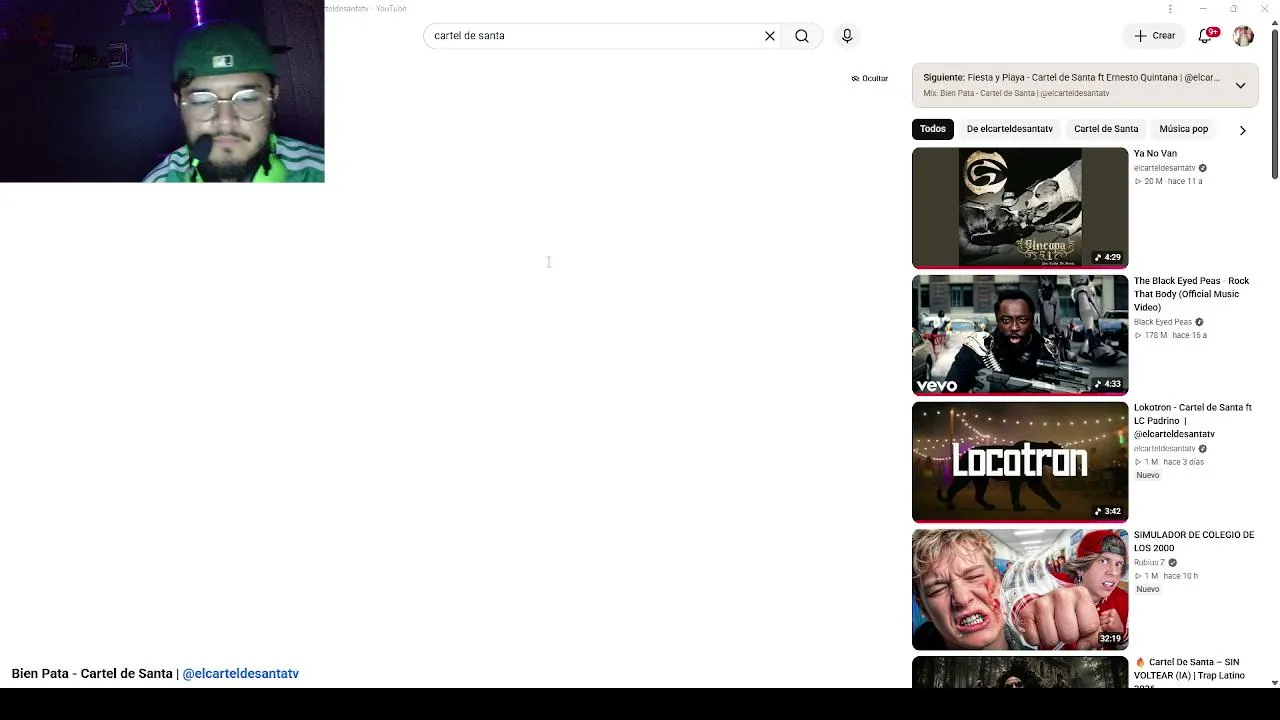Click the '178 M hace 16 a' stats text
This screenshot has height=720, width=1280.
point(1171,336)
